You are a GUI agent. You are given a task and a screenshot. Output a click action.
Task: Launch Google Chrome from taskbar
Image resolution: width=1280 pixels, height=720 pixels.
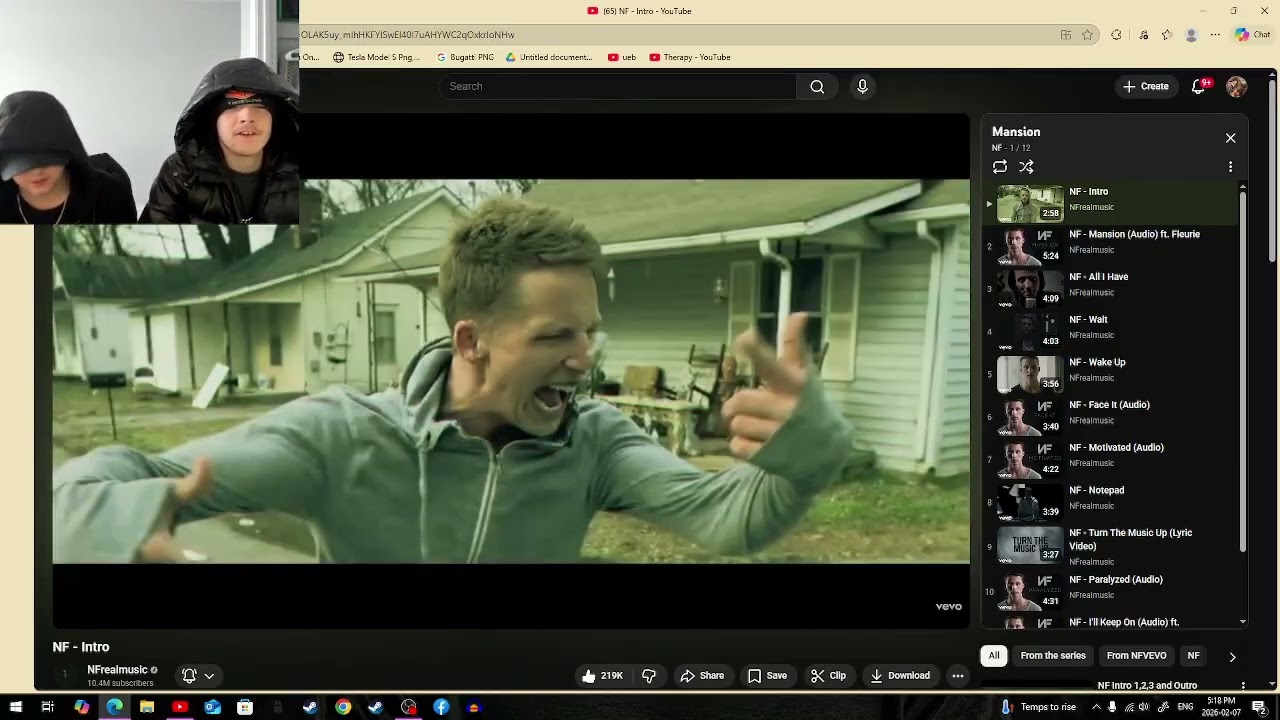343,707
